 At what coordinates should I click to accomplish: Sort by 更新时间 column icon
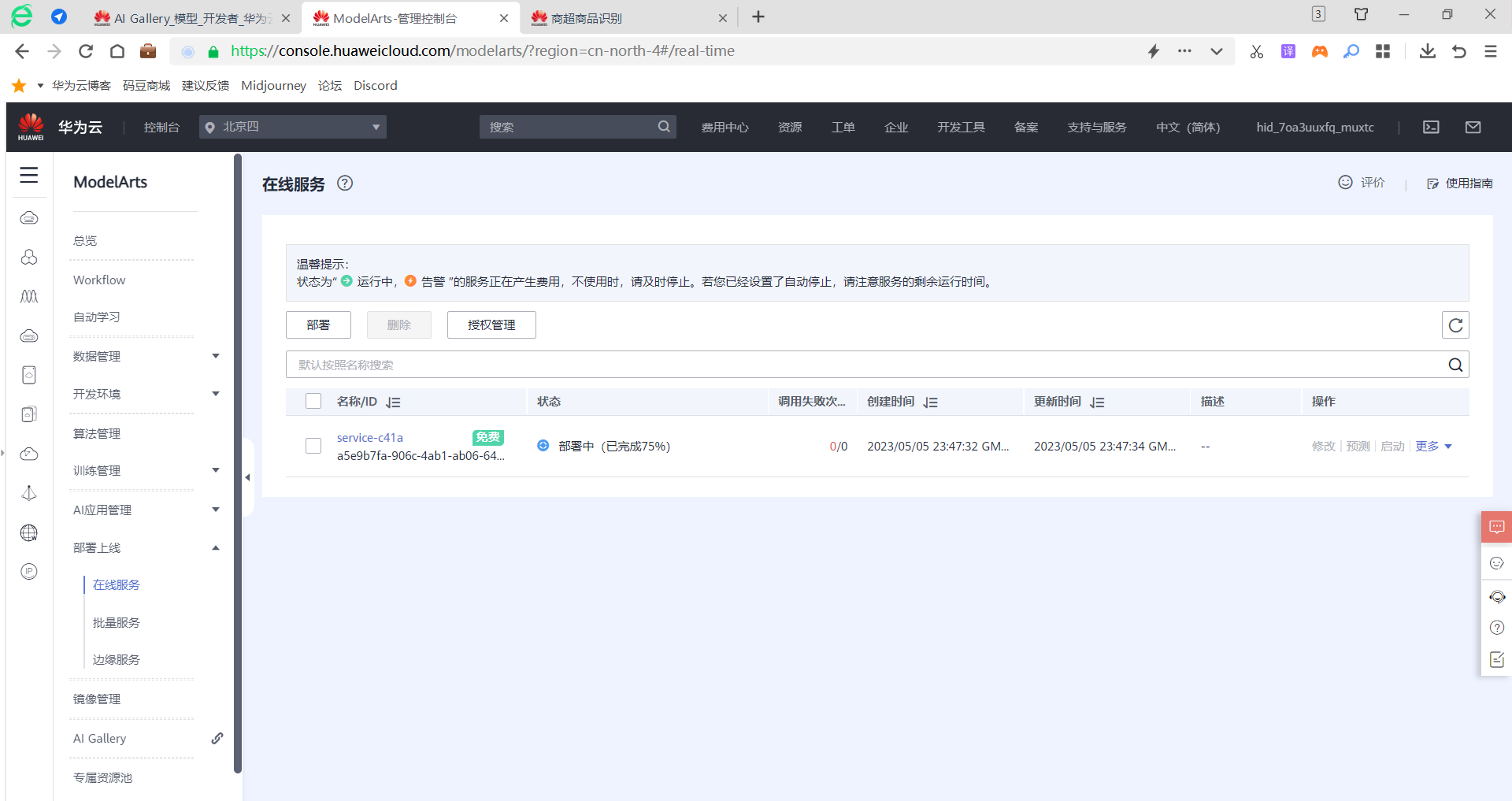point(1097,402)
